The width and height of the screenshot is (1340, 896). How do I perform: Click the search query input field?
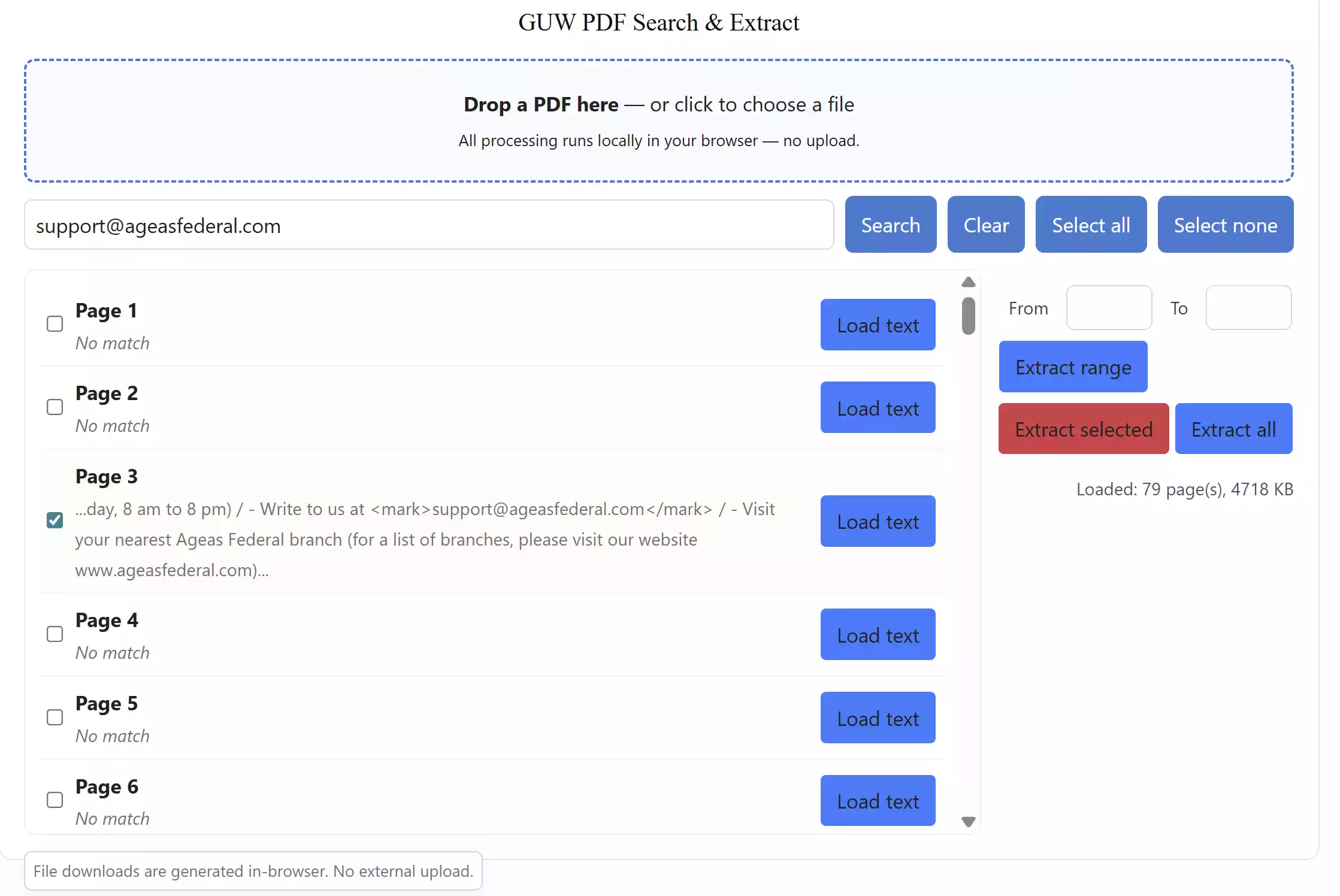[x=428, y=225]
